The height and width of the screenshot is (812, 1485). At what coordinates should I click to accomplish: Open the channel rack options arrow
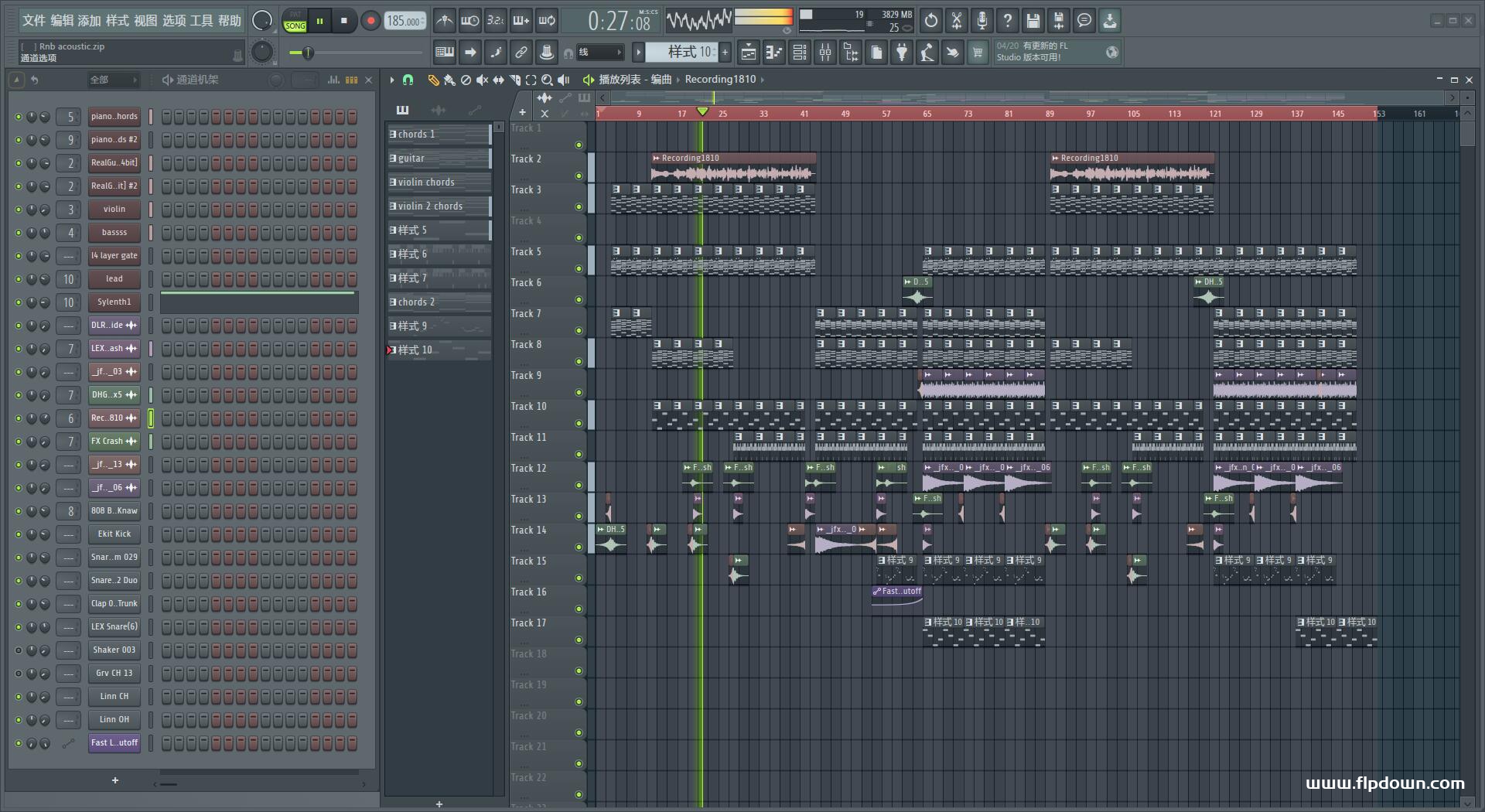click(16, 80)
